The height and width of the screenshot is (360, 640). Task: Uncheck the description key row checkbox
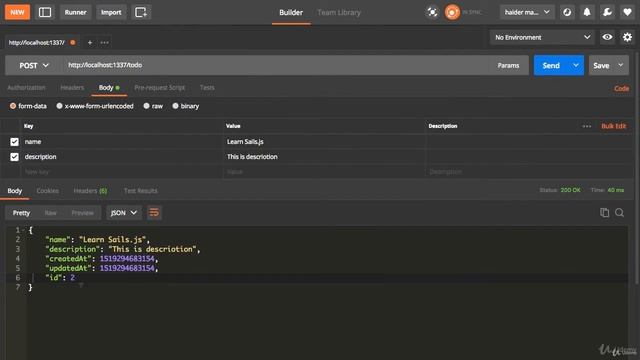coord(14,157)
